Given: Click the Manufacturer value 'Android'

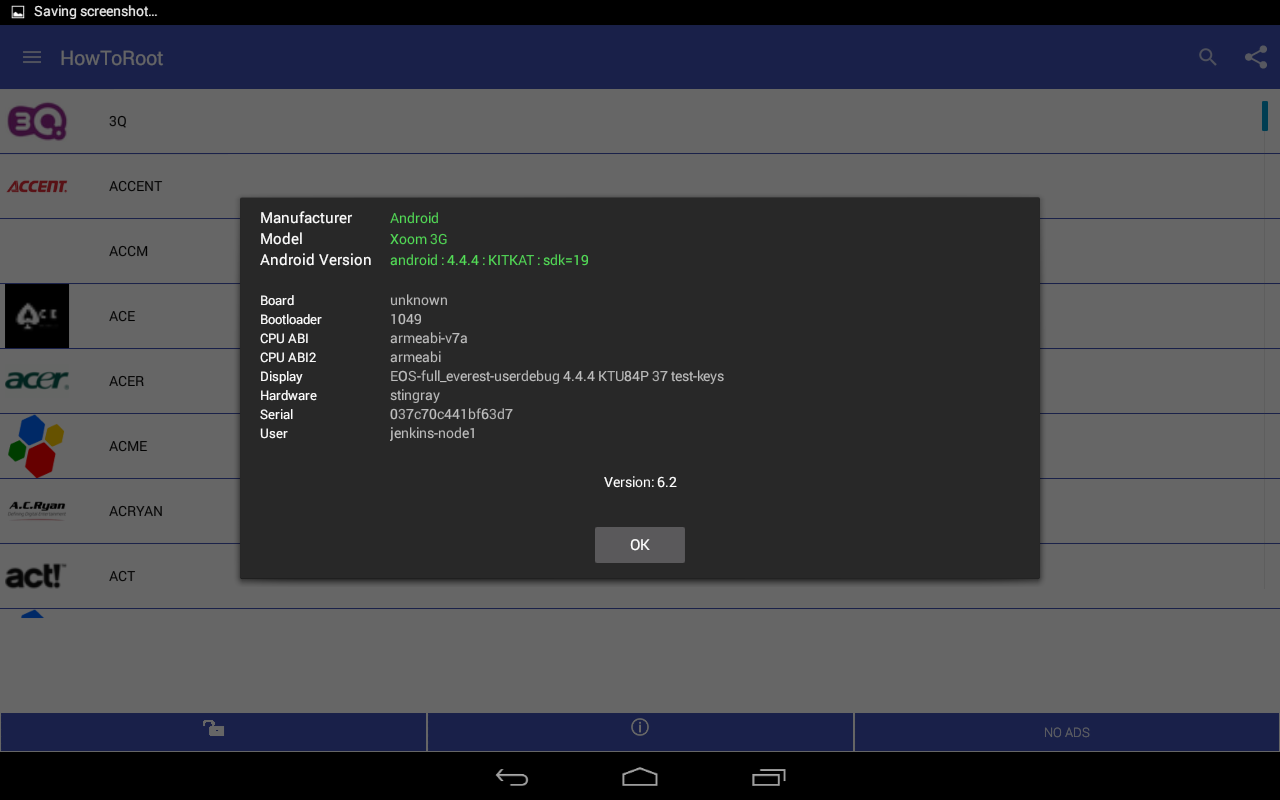Looking at the screenshot, I should pos(414,218).
